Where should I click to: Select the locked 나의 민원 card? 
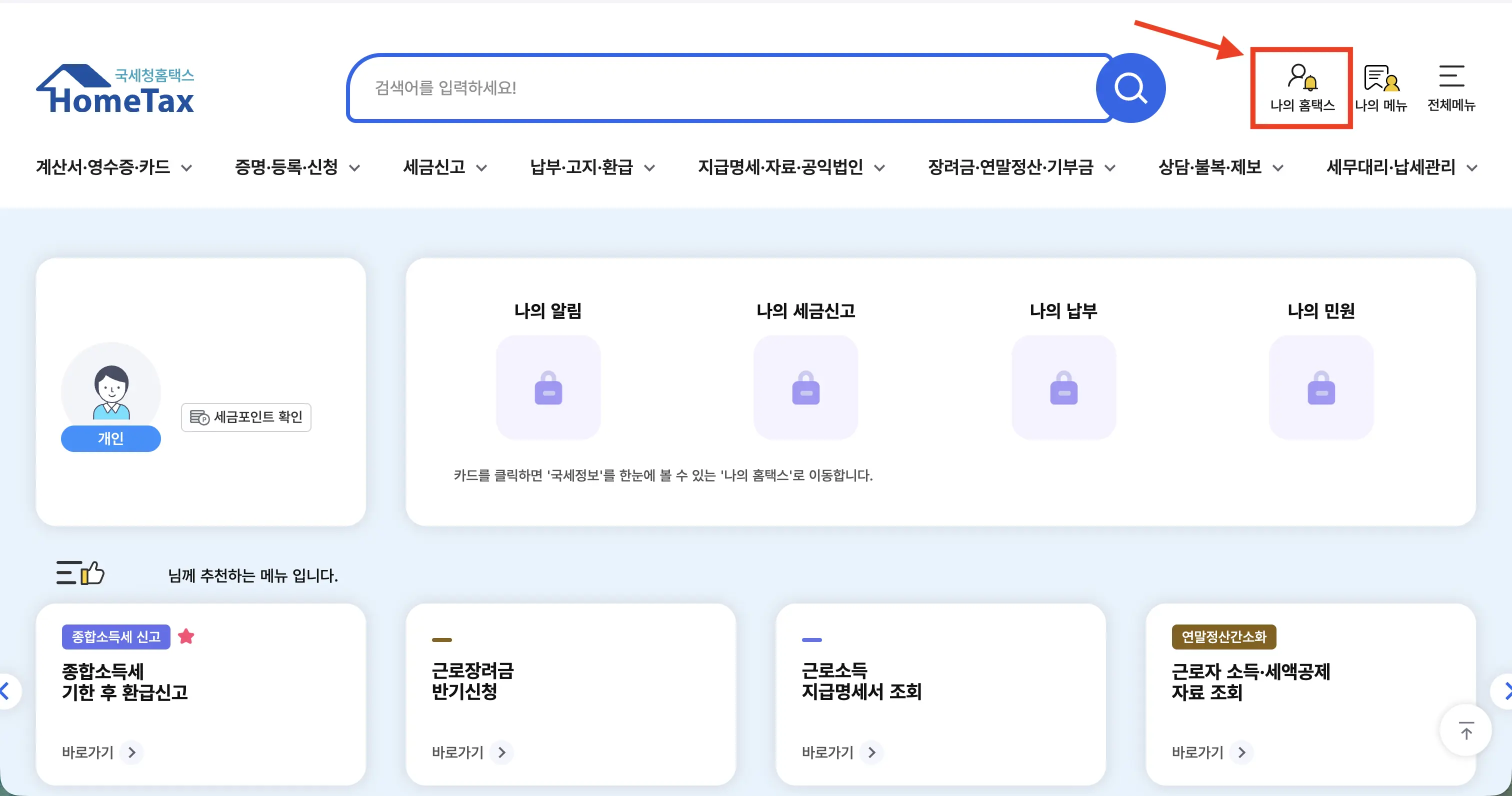click(x=1320, y=387)
